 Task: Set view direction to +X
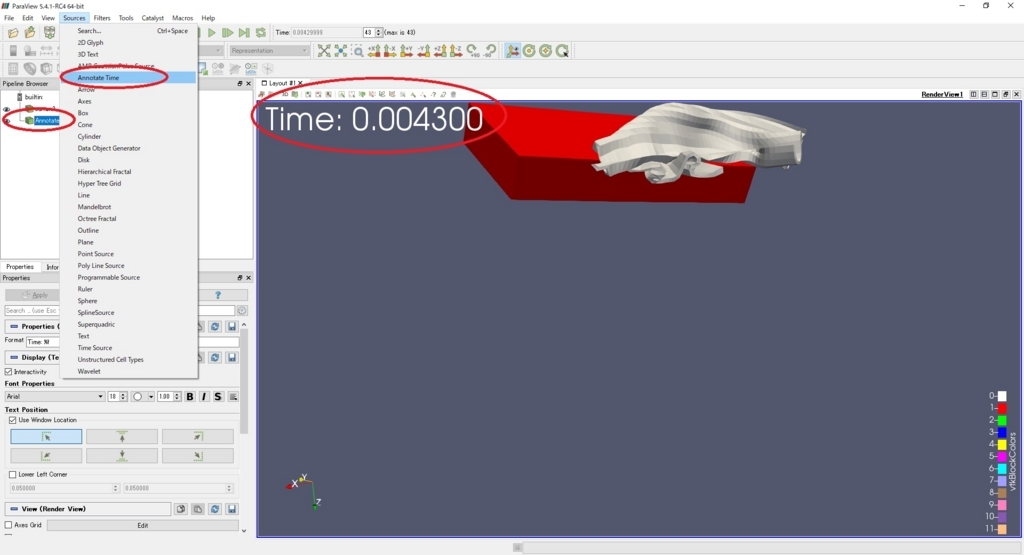pos(374,50)
